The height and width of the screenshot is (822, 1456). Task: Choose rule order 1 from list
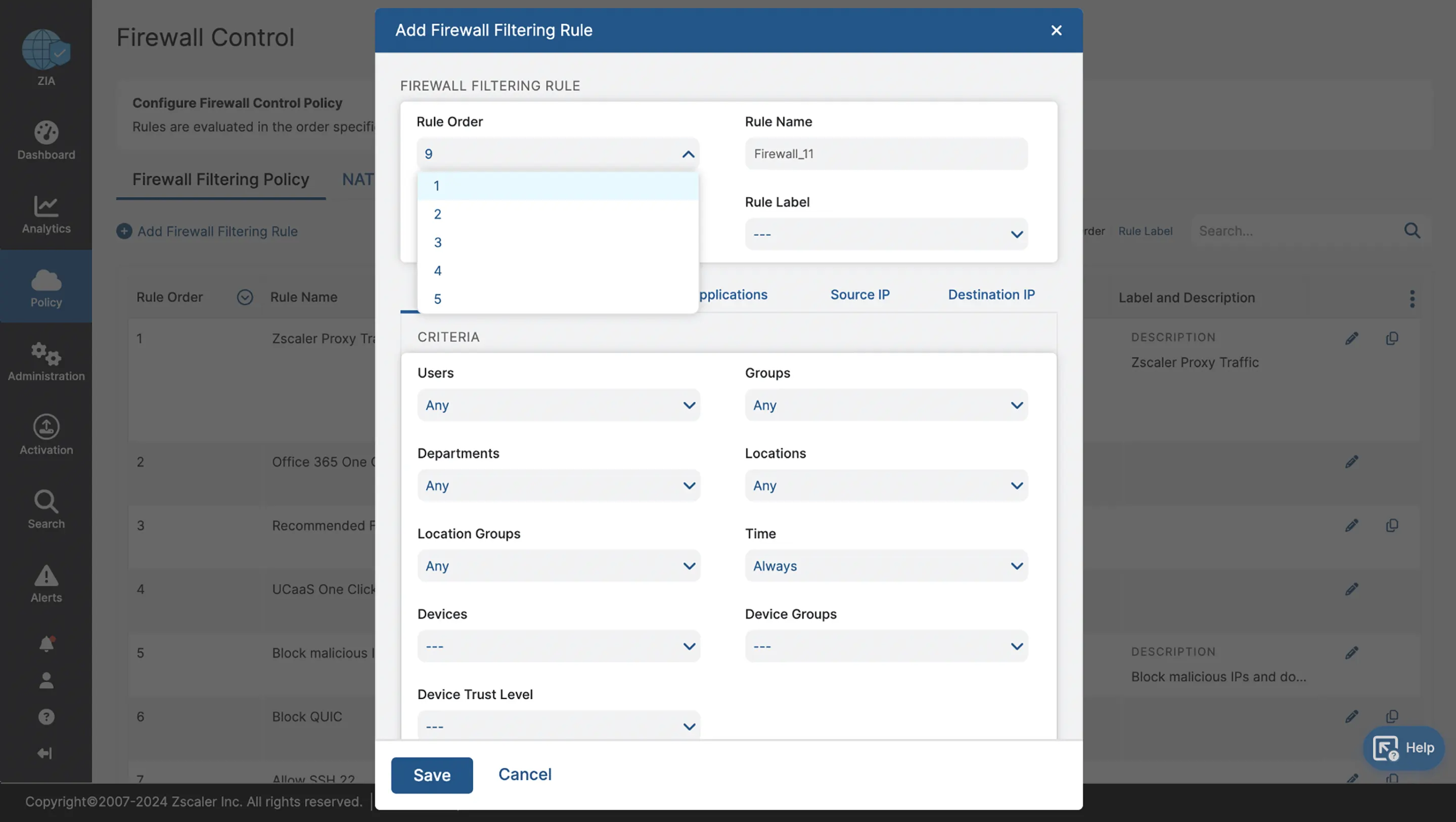click(x=557, y=186)
